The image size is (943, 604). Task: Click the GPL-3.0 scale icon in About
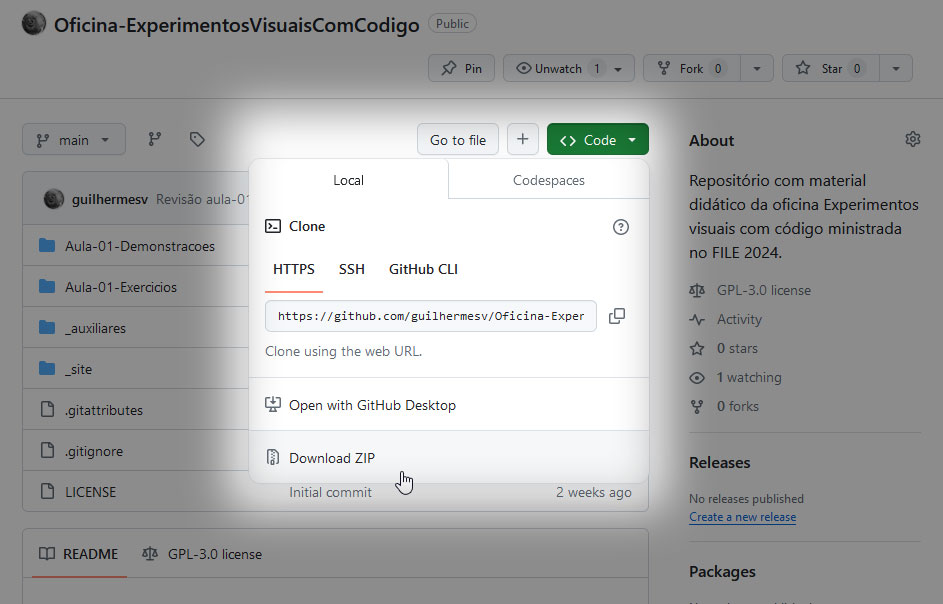tap(697, 291)
